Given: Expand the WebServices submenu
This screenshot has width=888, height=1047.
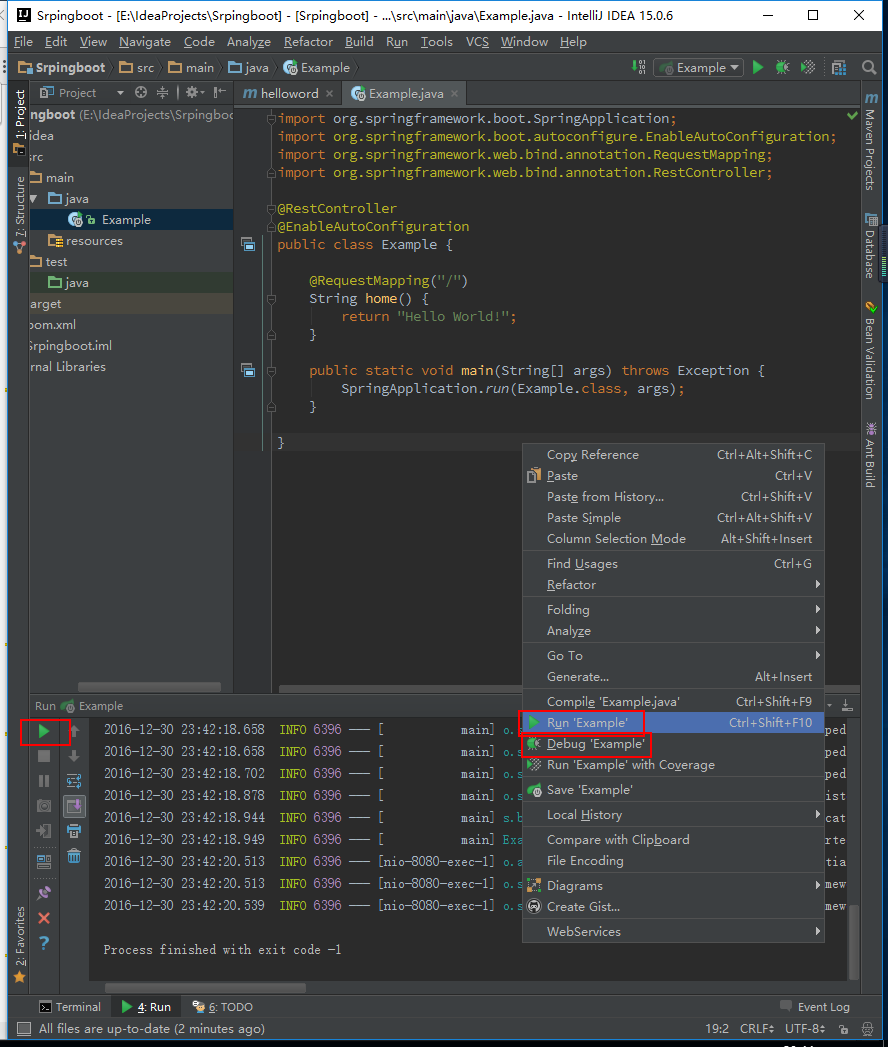Looking at the screenshot, I should tap(673, 931).
